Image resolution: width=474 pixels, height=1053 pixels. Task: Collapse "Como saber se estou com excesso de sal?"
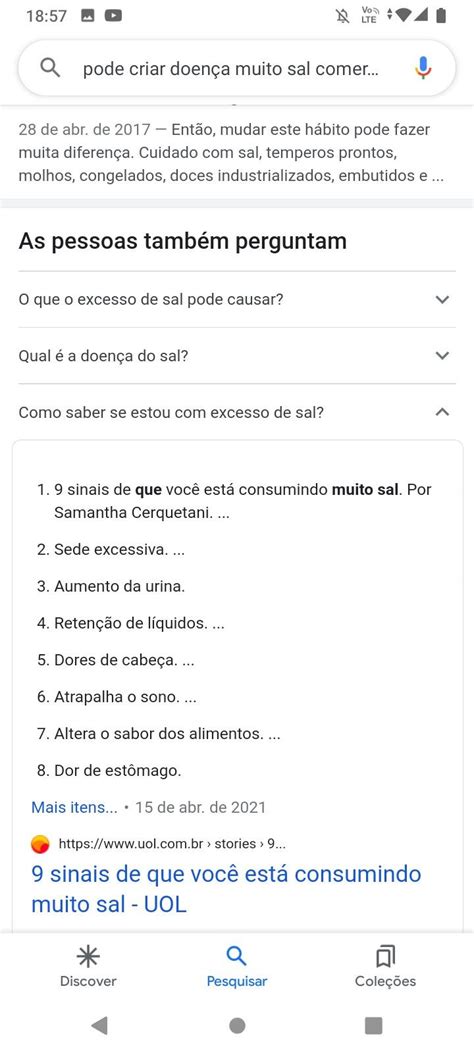(x=237, y=412)
